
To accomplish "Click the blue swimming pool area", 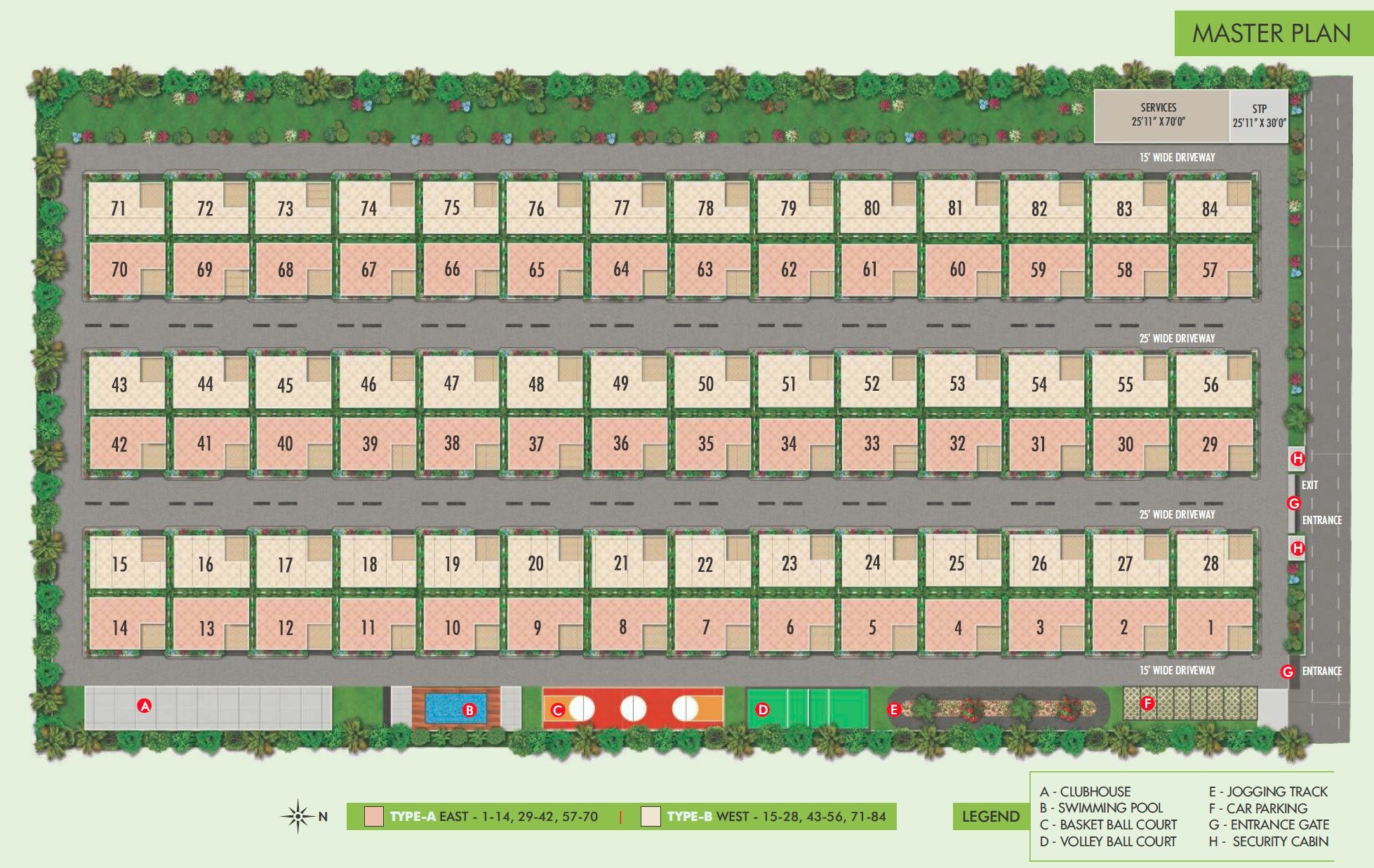I will click(443, 708).
